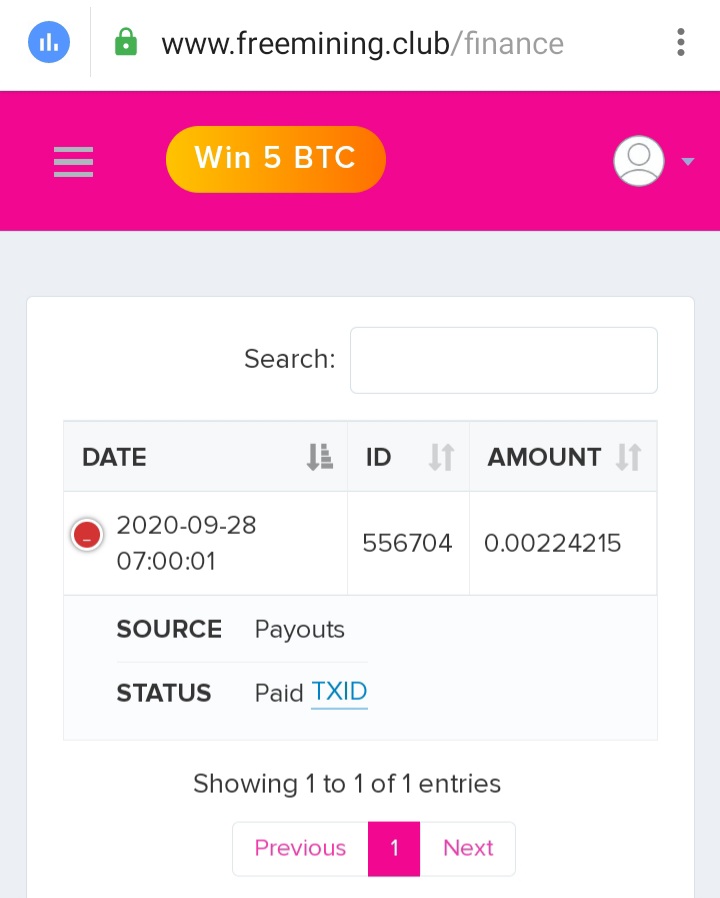Click the 2020-09-28 date cell

(x=186, y=543)
